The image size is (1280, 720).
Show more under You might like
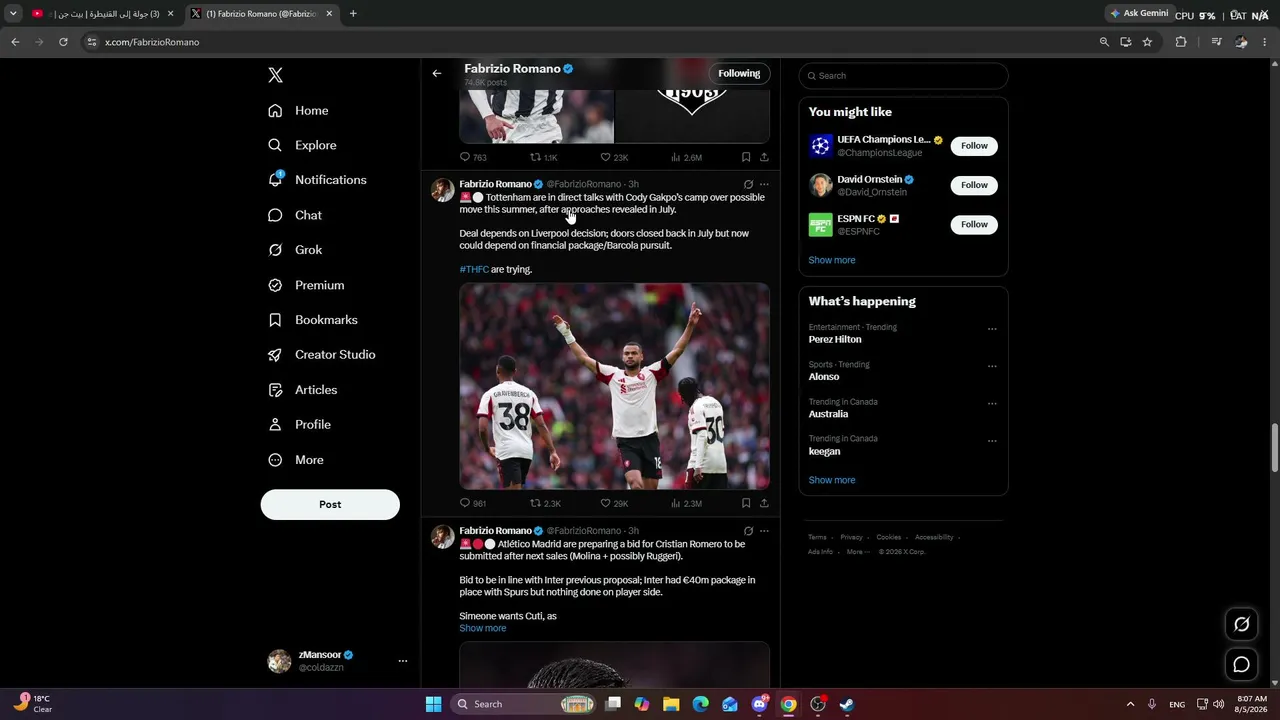pyautogui.click(x=832, y=260)
